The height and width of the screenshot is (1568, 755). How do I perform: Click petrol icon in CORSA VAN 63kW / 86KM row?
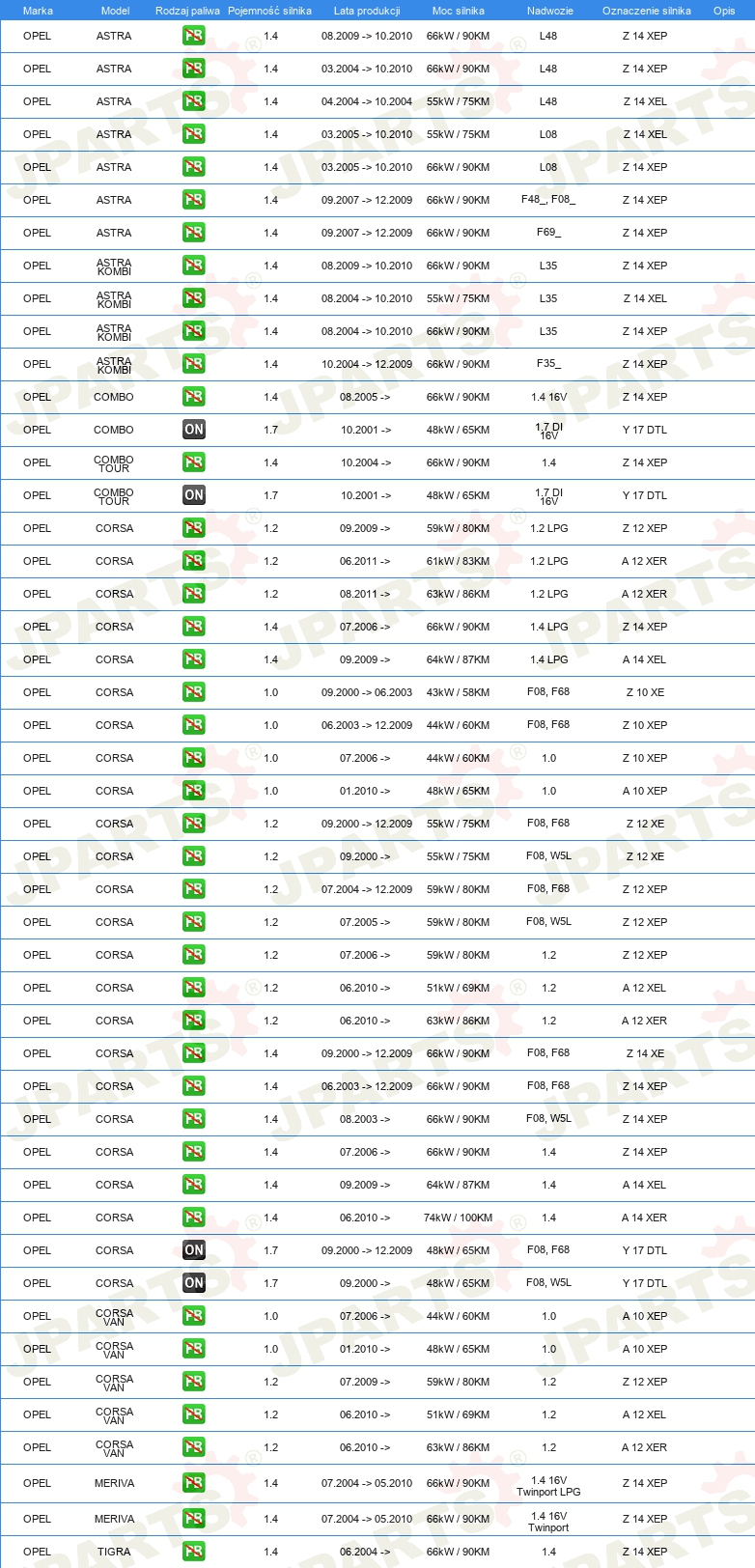coord(194,1447)
